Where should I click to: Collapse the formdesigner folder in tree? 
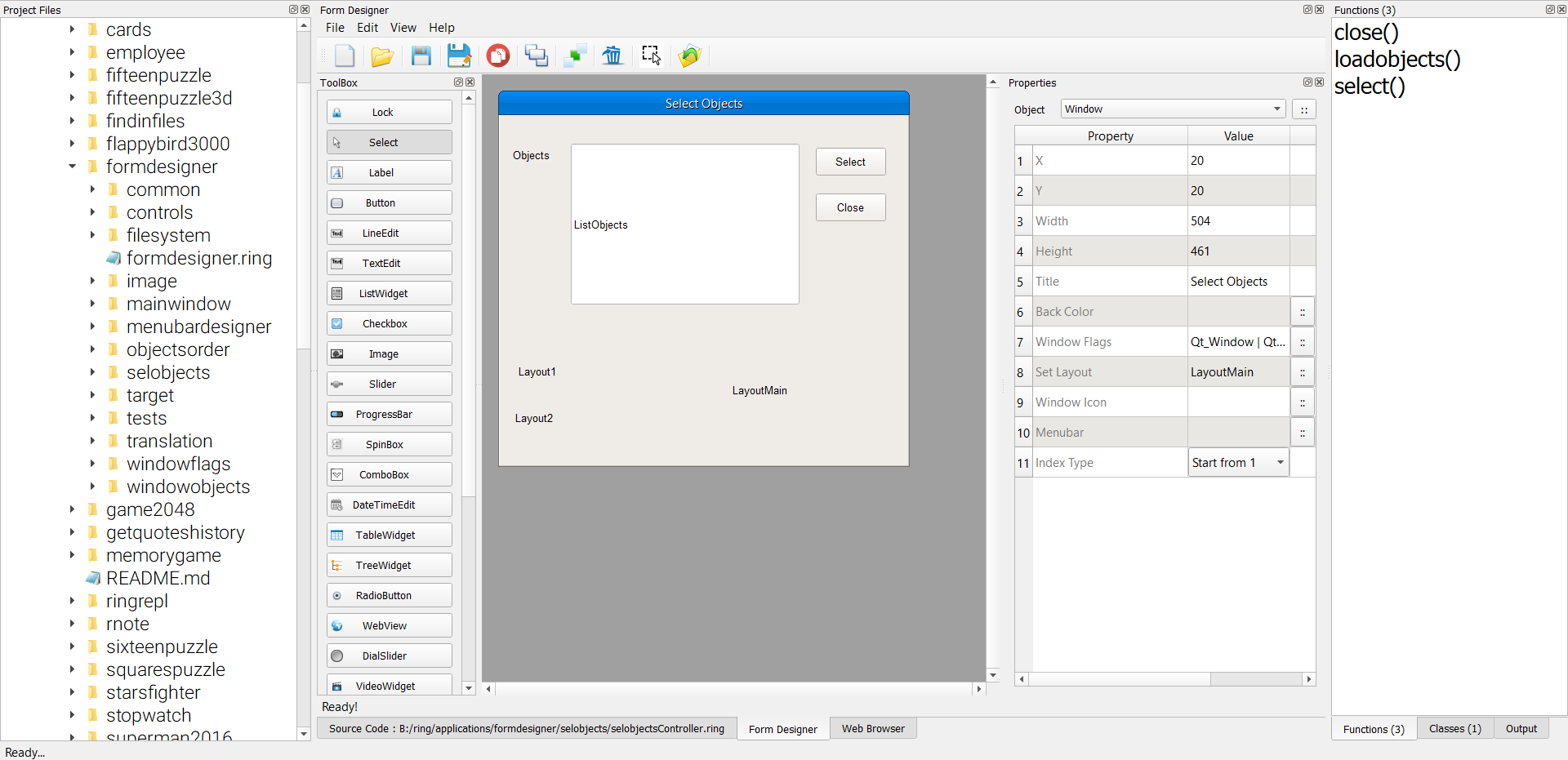72,167
